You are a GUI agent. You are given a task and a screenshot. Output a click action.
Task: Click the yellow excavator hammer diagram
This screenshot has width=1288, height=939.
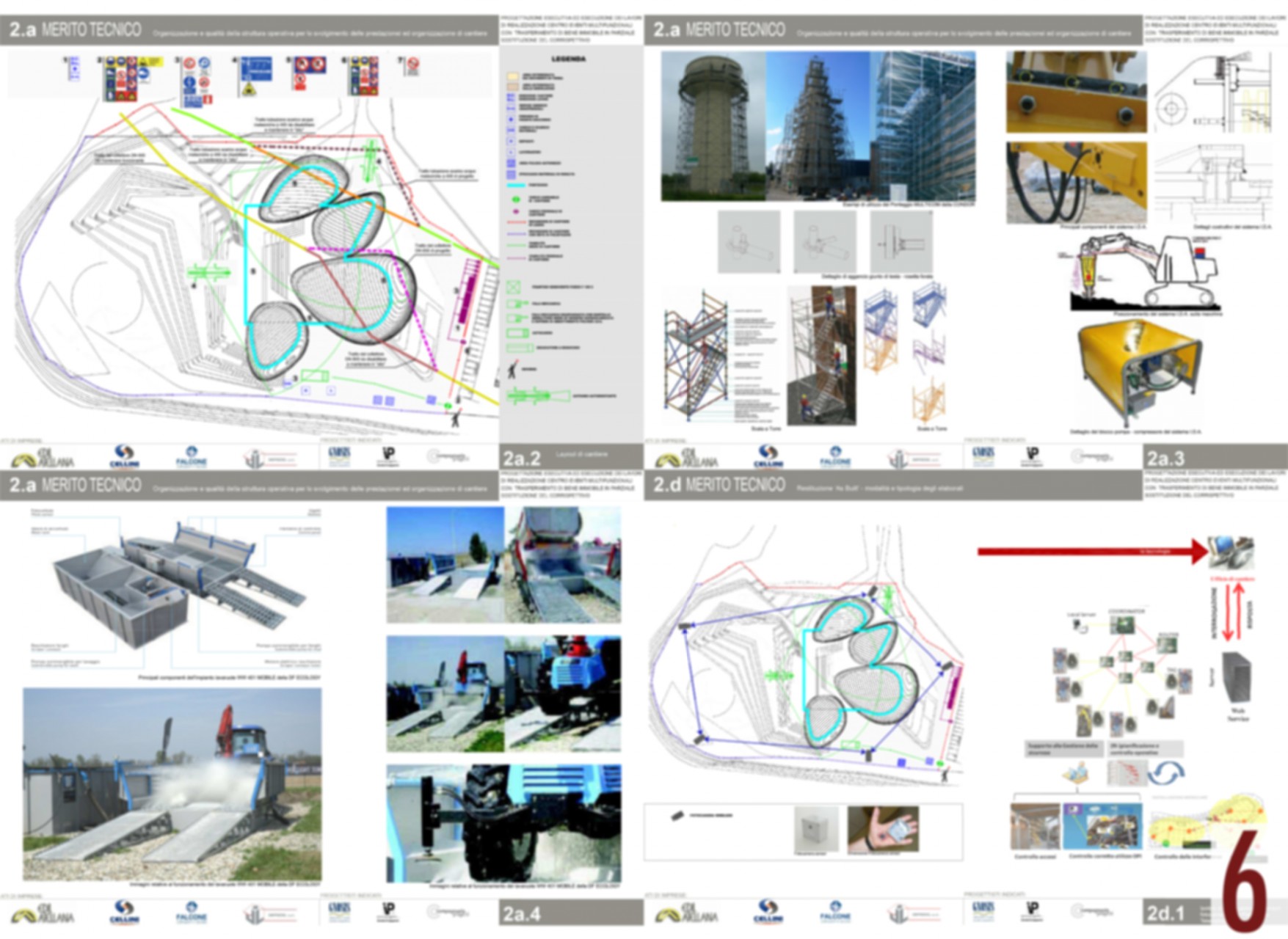pos(1145,273)
